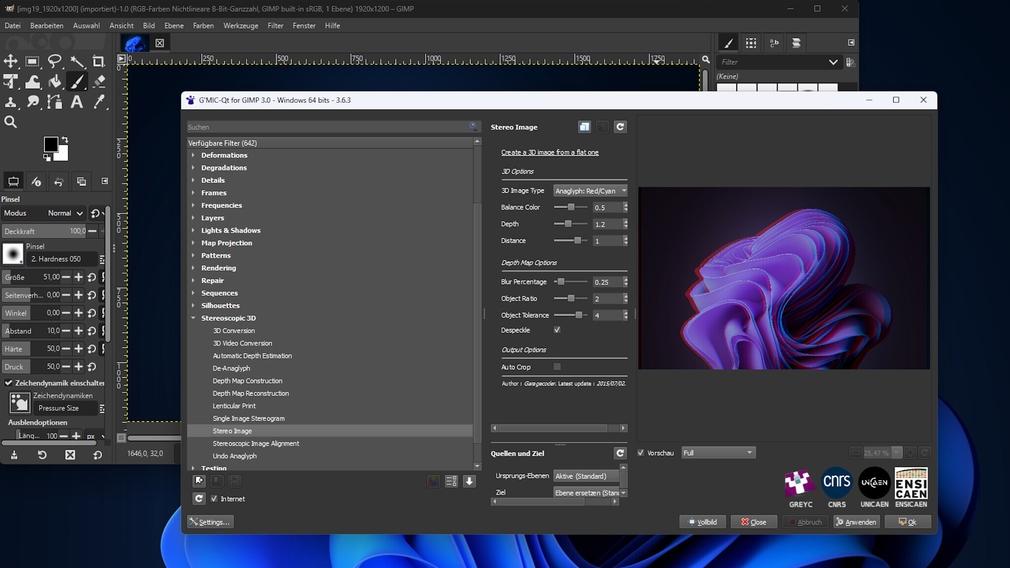This screenshot has height=568, width=1010.
Task: Open the Datei menu
Action: point(12,26)
